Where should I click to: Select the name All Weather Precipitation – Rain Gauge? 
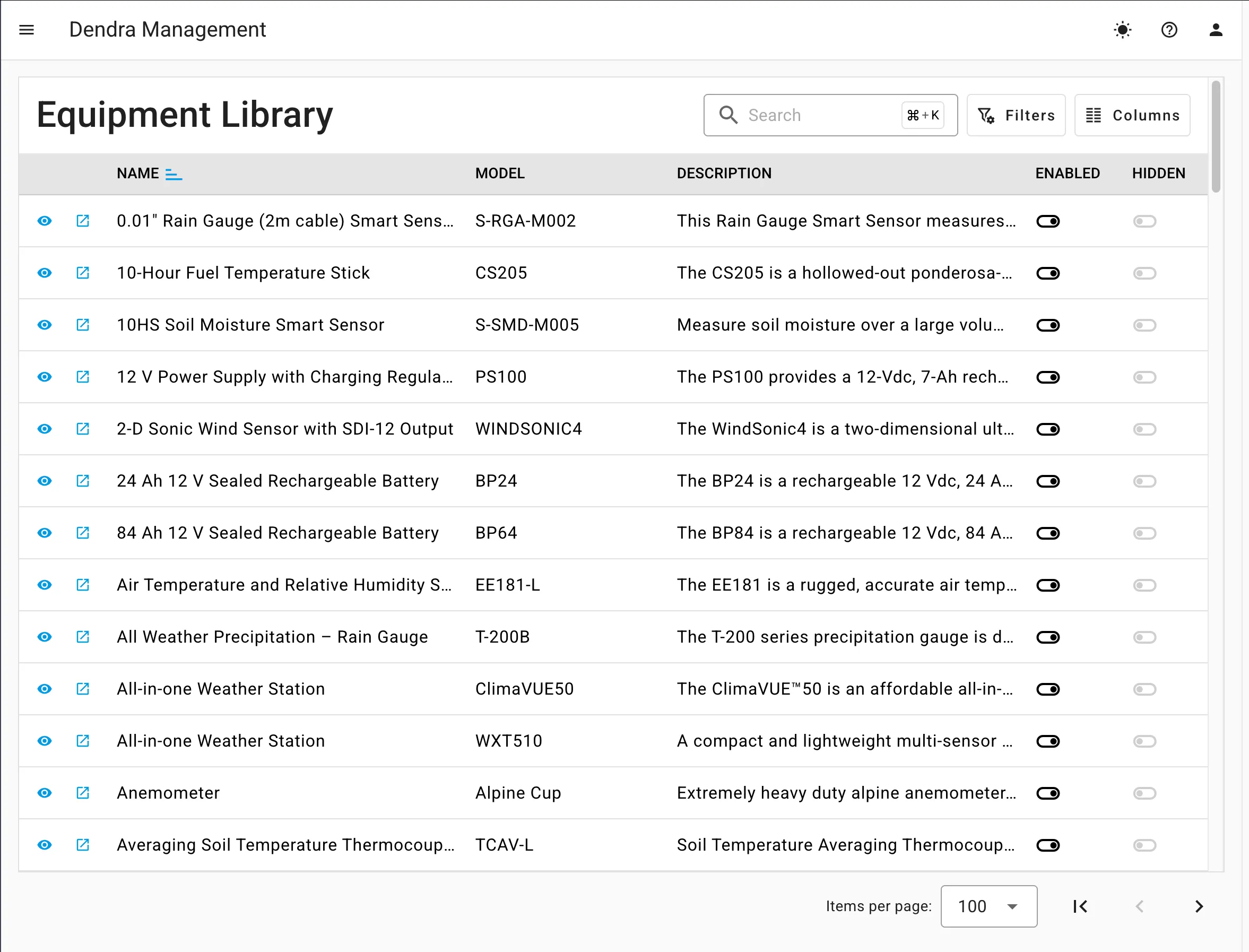[x=273, y=637]
